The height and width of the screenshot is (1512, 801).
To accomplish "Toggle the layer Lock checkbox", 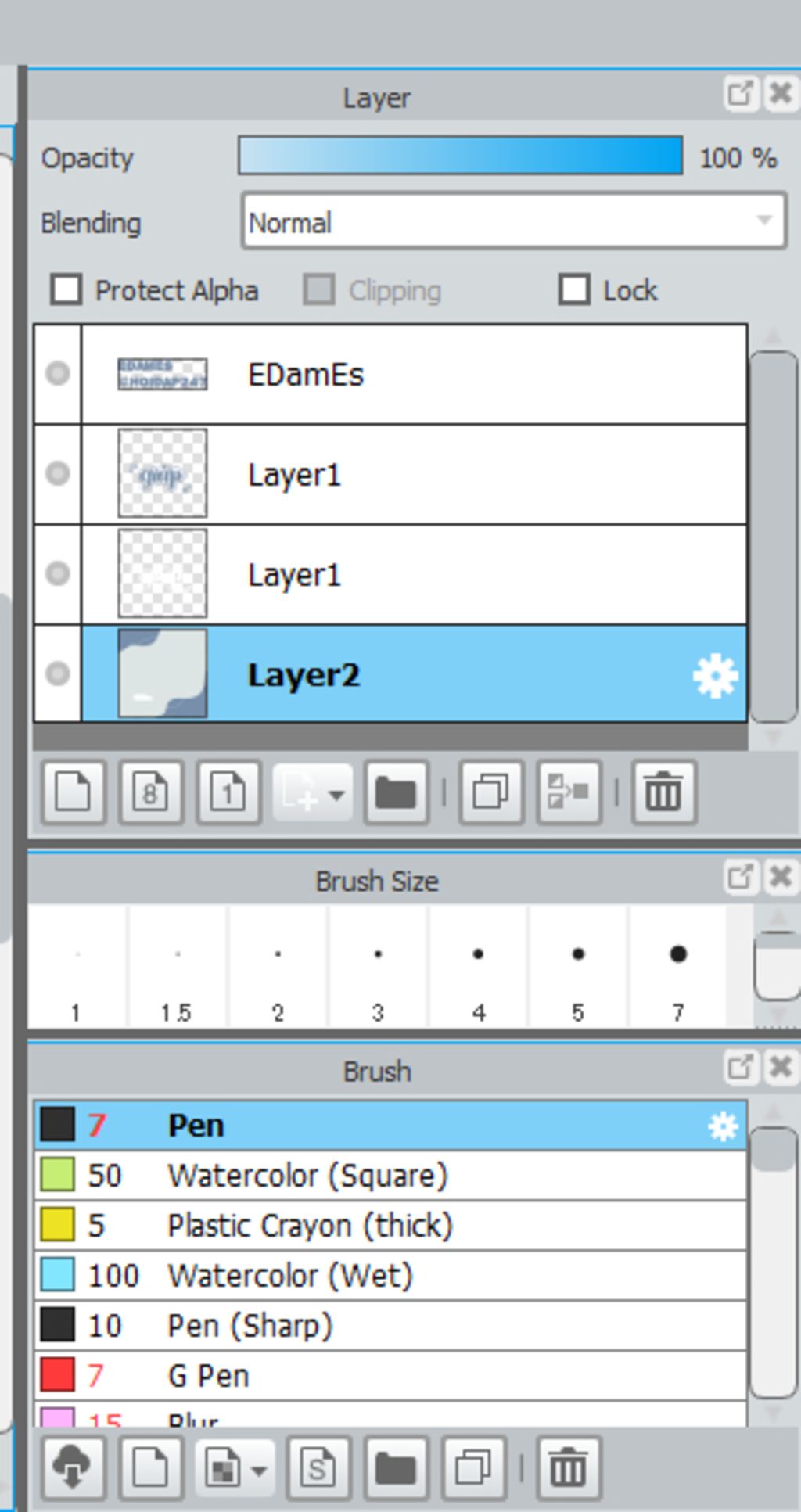I will coord(574,290).
